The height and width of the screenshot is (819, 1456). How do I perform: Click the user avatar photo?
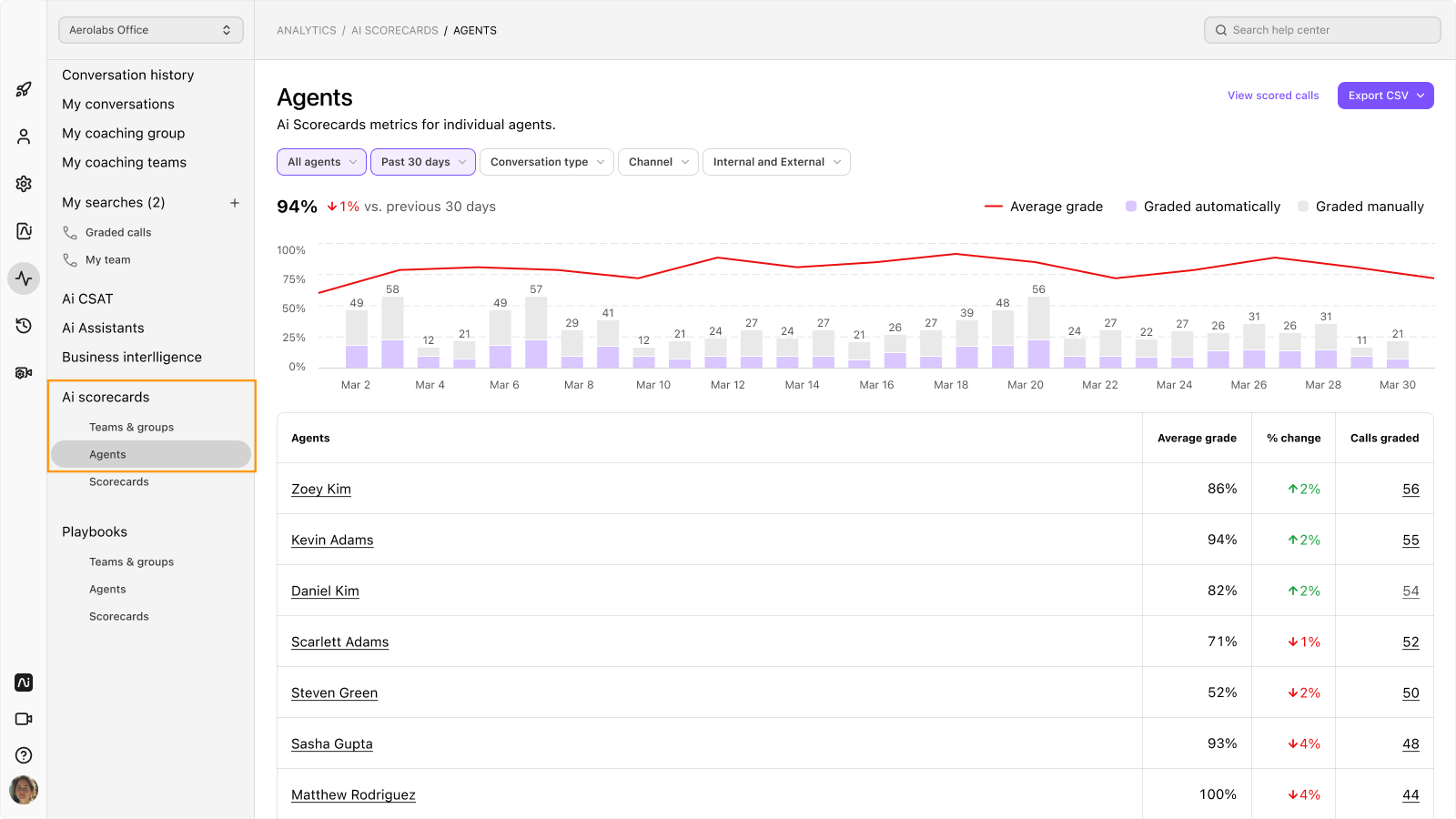[24, 790]
